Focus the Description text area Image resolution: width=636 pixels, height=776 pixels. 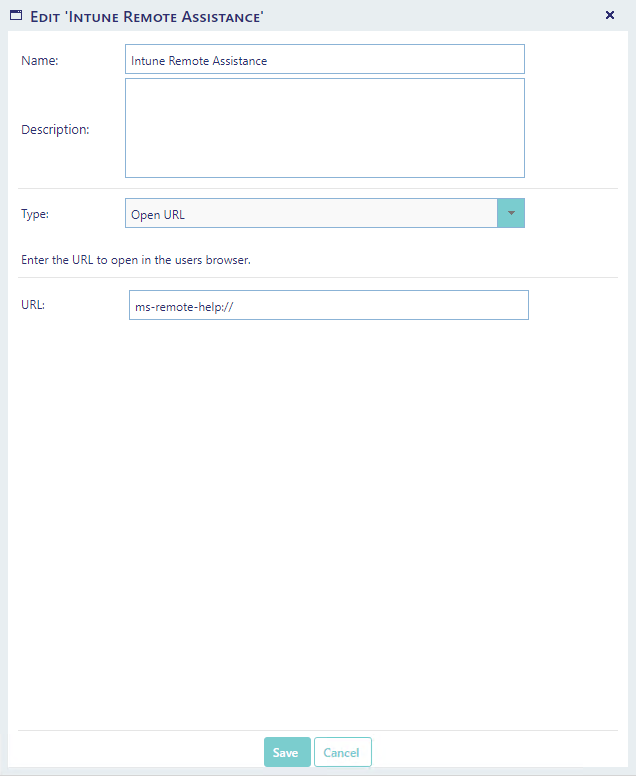coord(324,128)
